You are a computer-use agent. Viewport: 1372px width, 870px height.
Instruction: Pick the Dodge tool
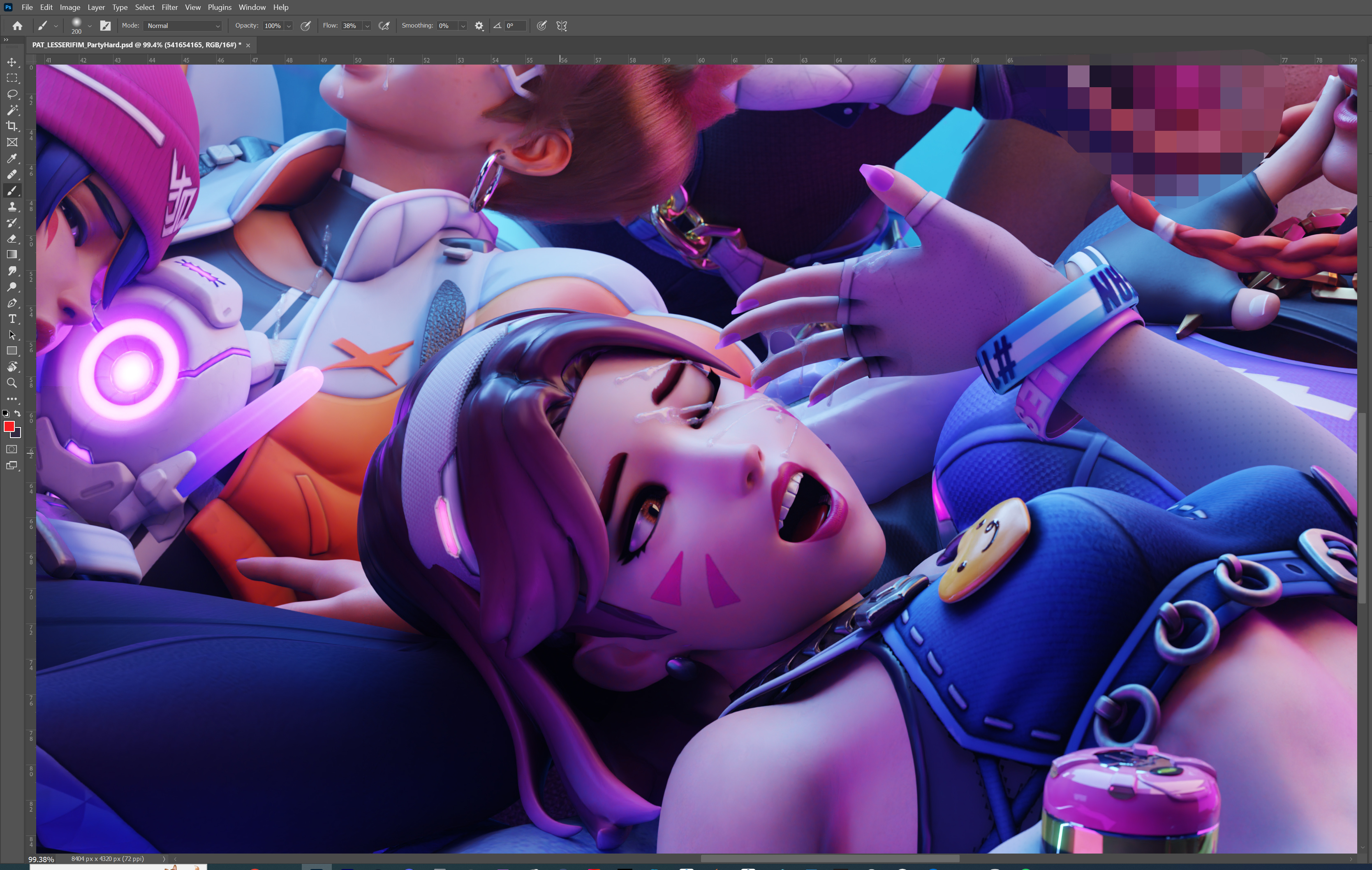coord(12,287)
